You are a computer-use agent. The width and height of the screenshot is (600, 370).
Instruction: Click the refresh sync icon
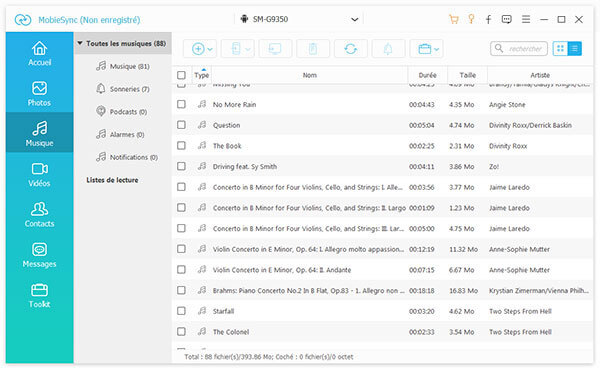tap(351, 49)
